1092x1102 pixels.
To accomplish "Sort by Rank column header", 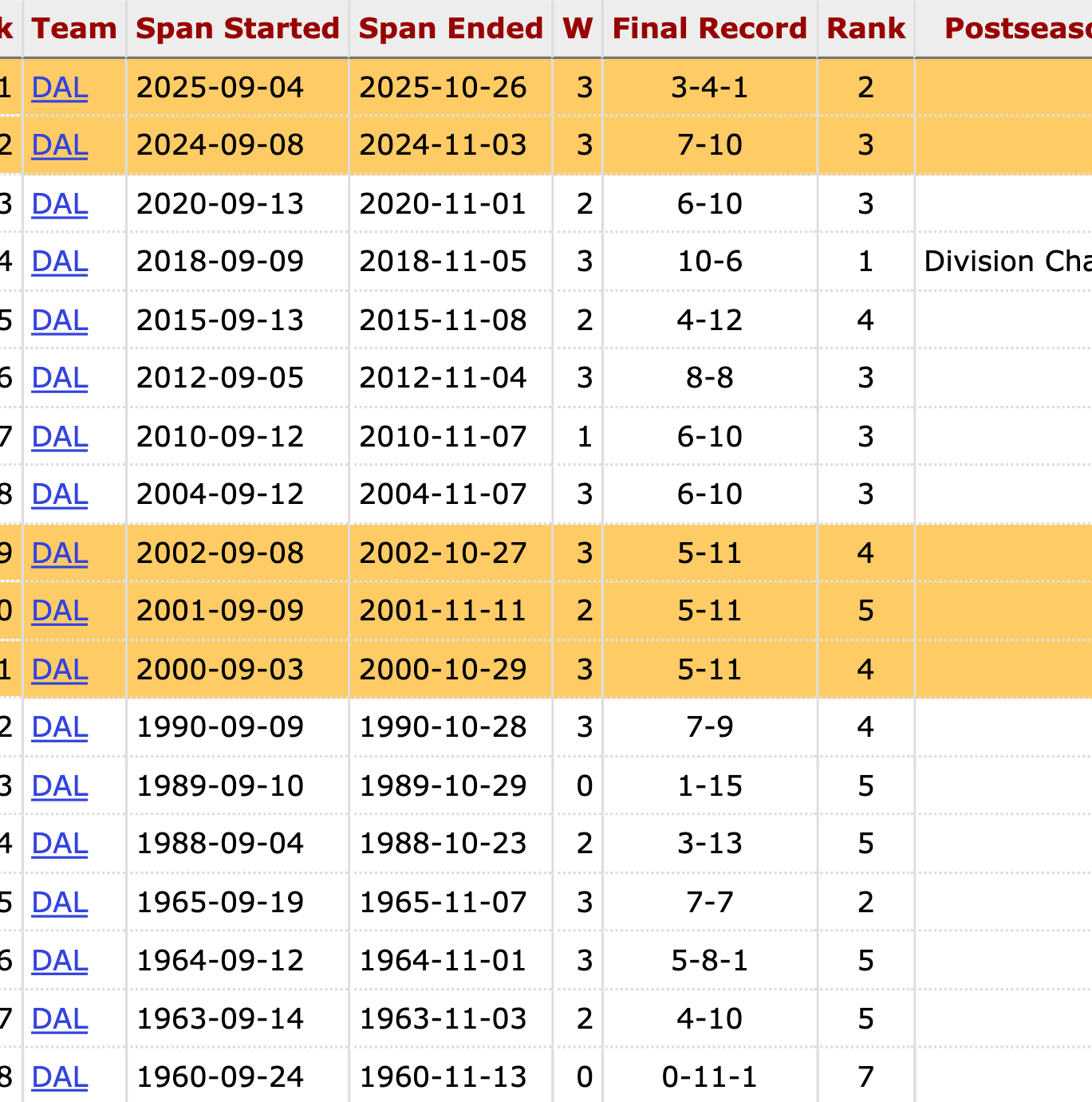I will click(865, 29).
